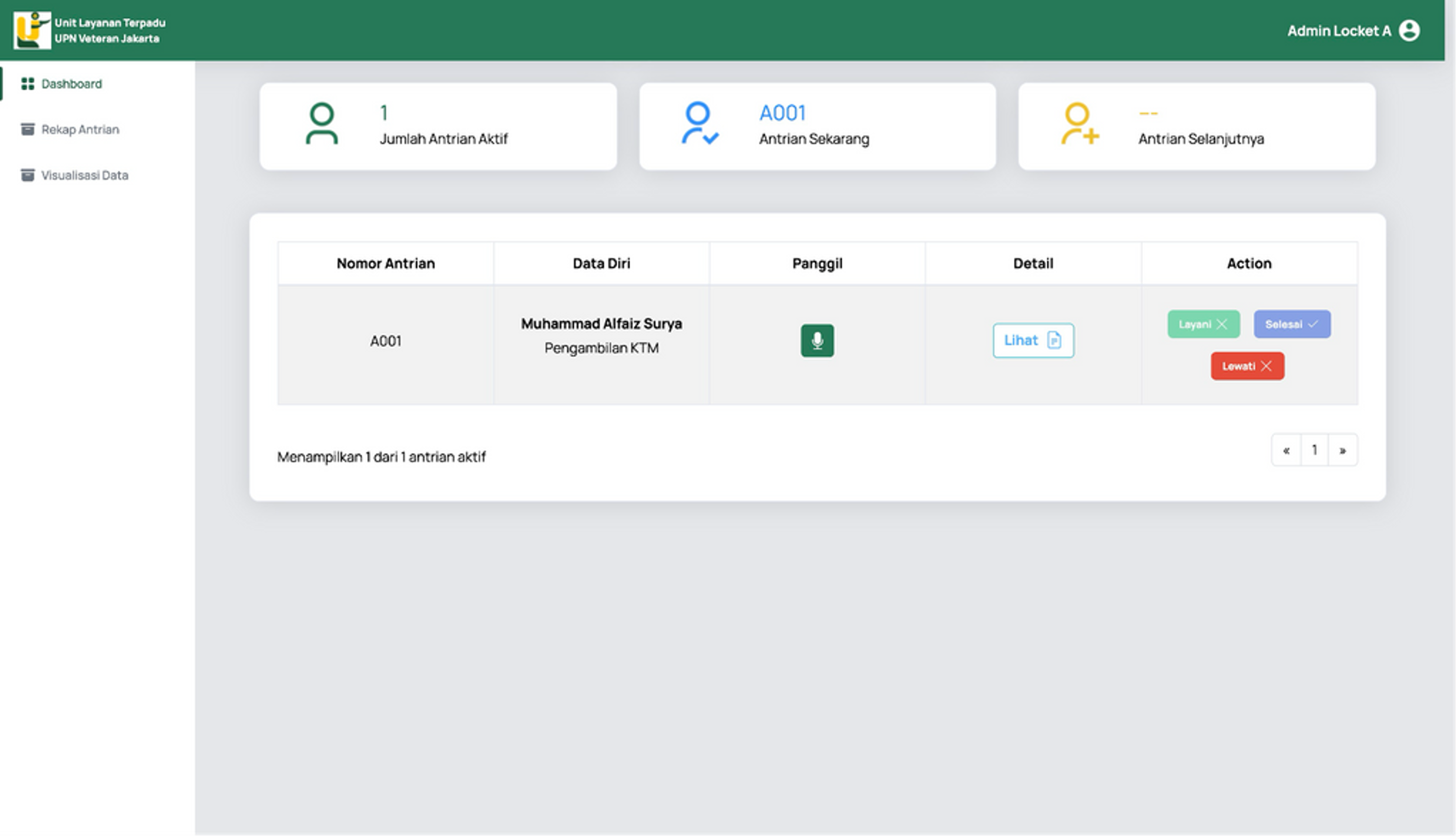Click the green user icon for active queue

322,123
